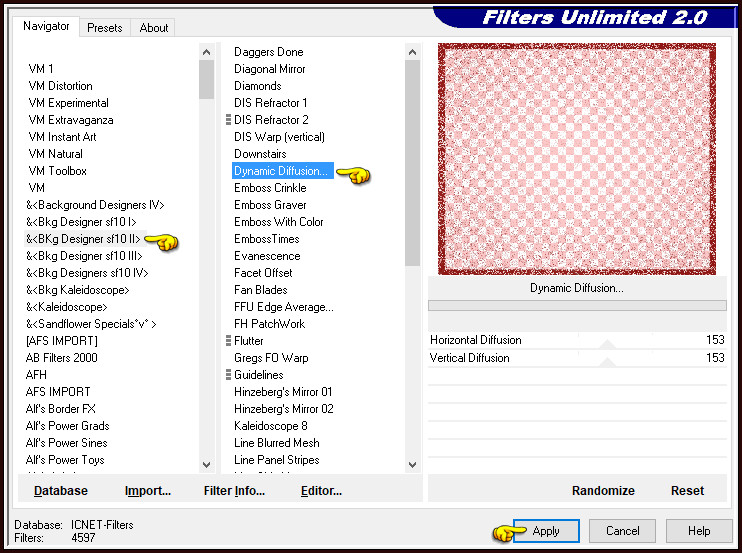Select the VM Extravaganza category

click(x=71, y=120)
